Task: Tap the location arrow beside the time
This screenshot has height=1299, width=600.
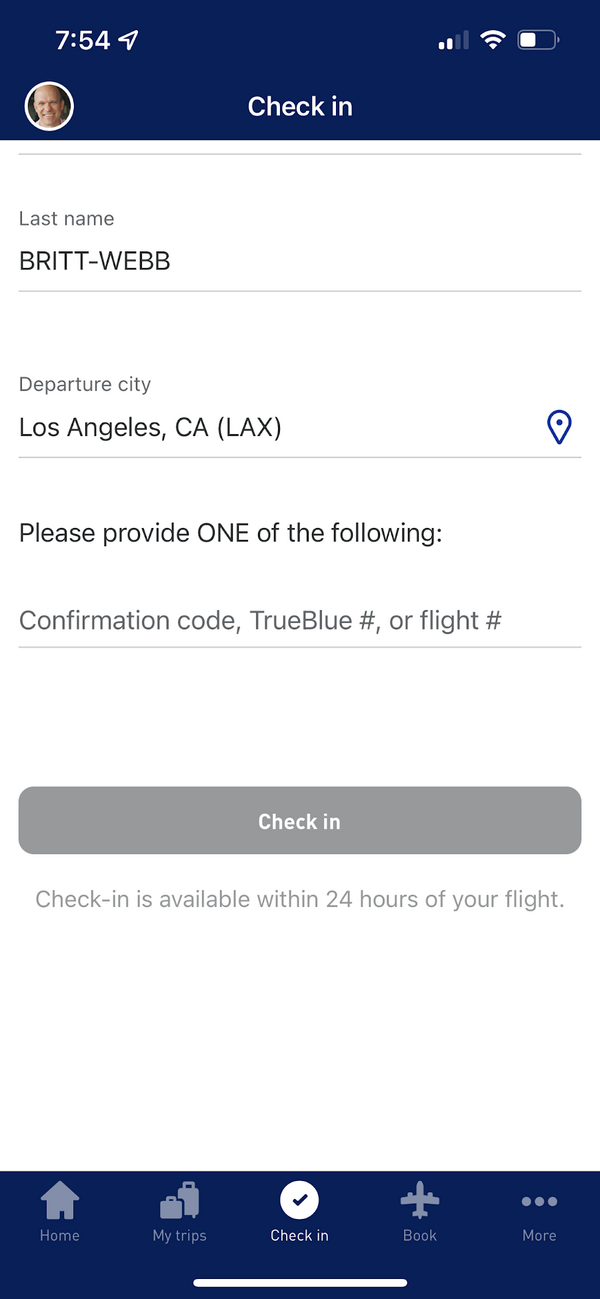Action: pyautogui.click(x=128, y=40)
